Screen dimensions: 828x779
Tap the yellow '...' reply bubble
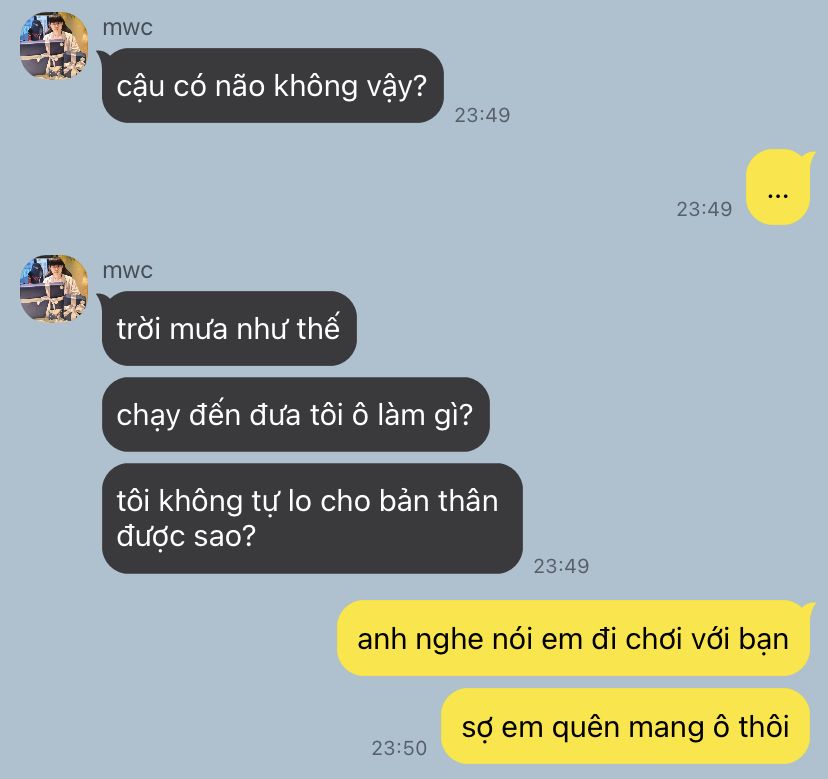pos(778,187)
